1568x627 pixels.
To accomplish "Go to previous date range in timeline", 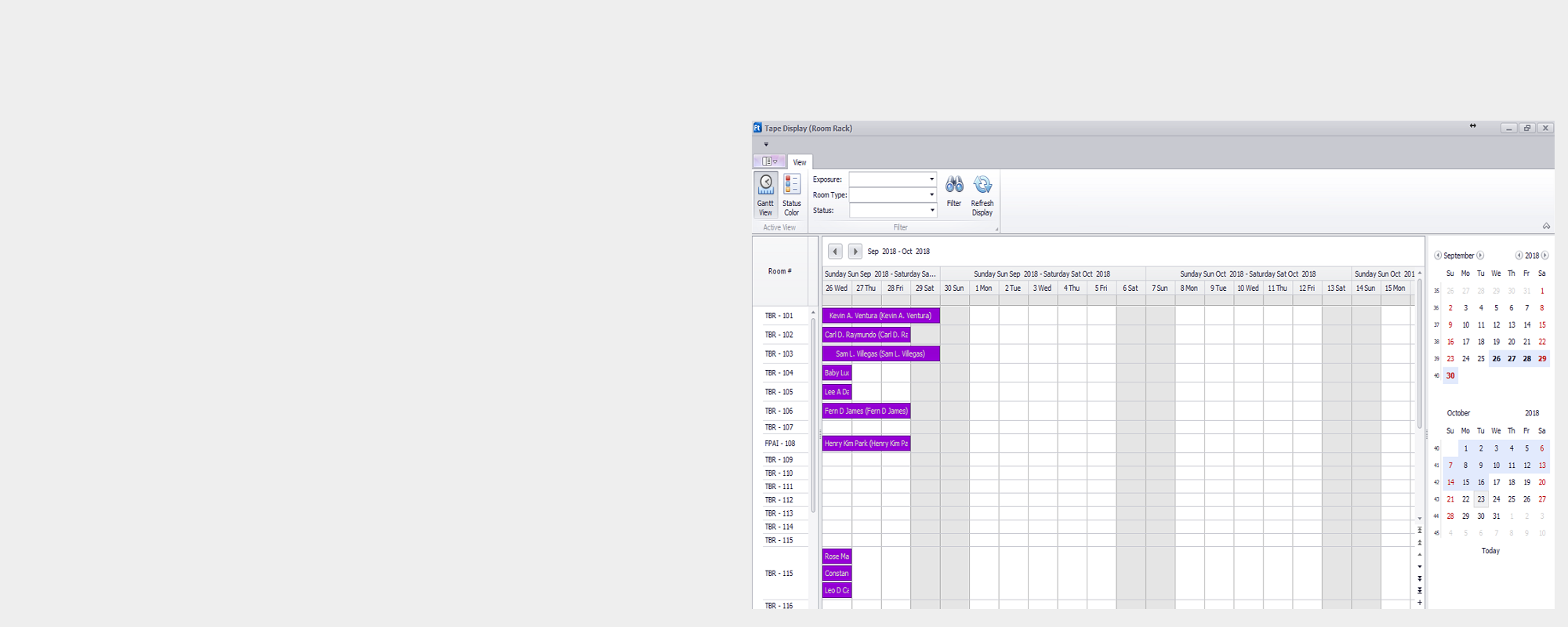I will [x=835, y=252].
